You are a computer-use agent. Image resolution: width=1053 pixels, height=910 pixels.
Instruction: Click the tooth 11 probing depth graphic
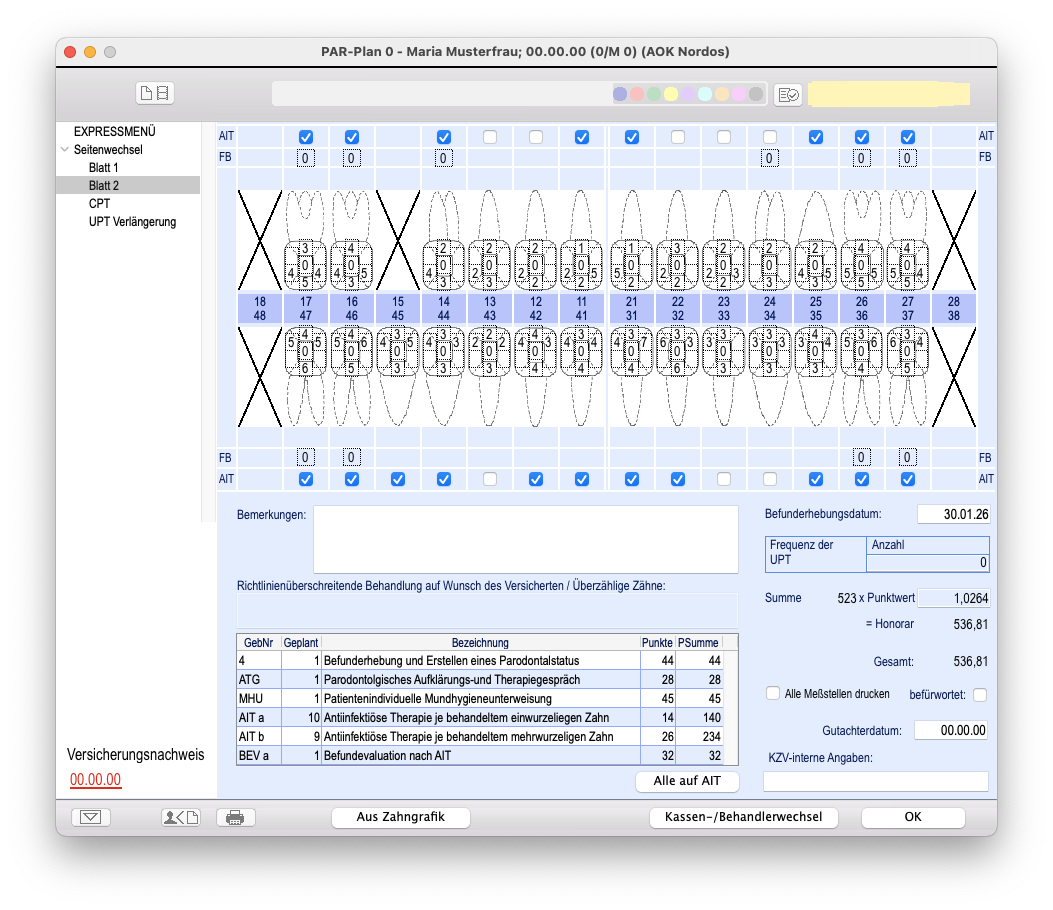coord(582,265)
